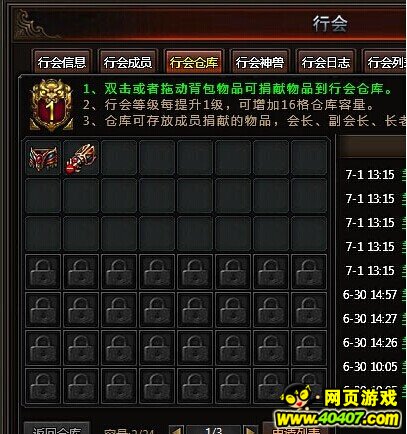Click first locked slot in fourth row

43,272
